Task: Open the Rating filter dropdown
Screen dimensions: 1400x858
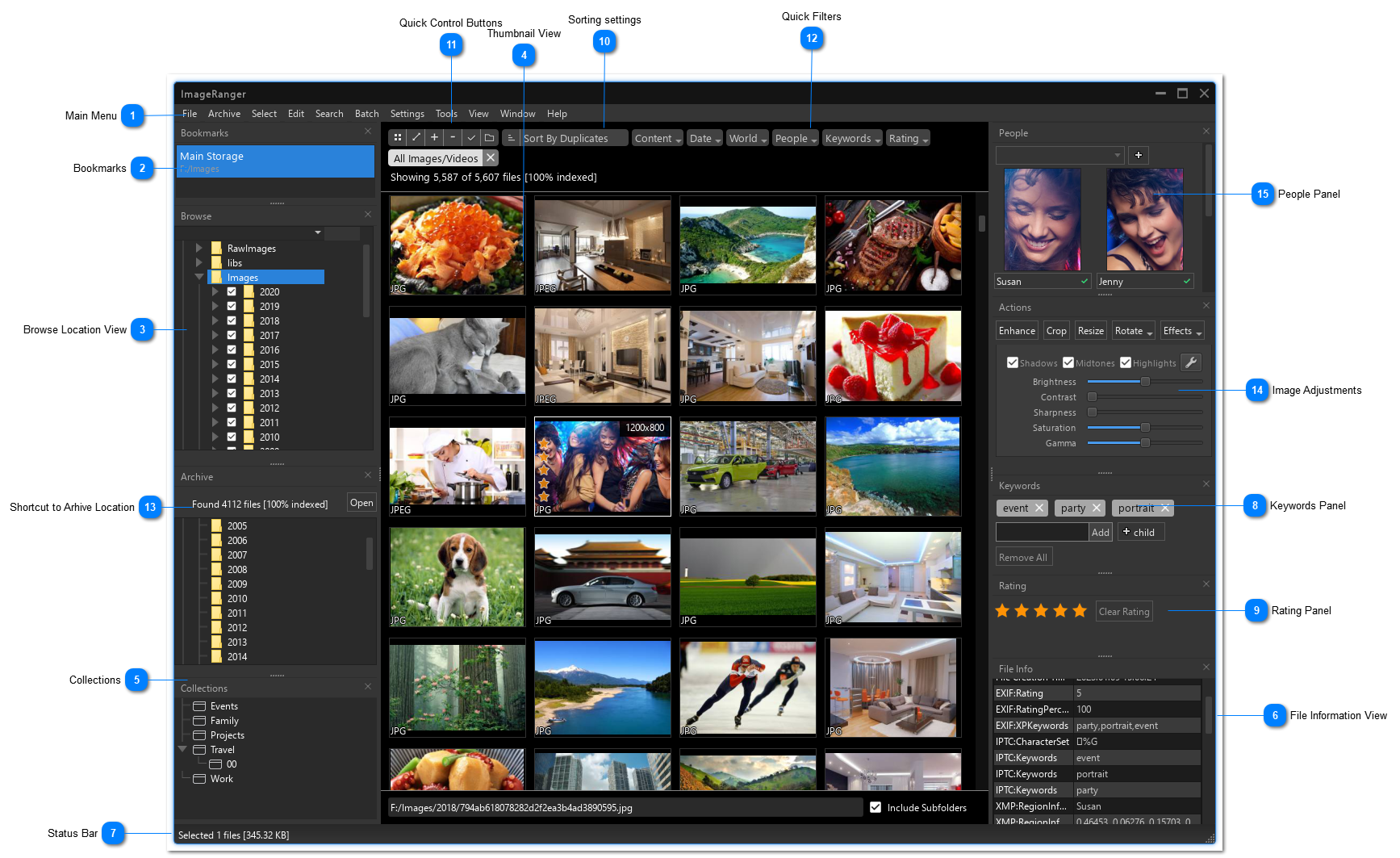Action: pyautogui.click(x=908, y=138)
